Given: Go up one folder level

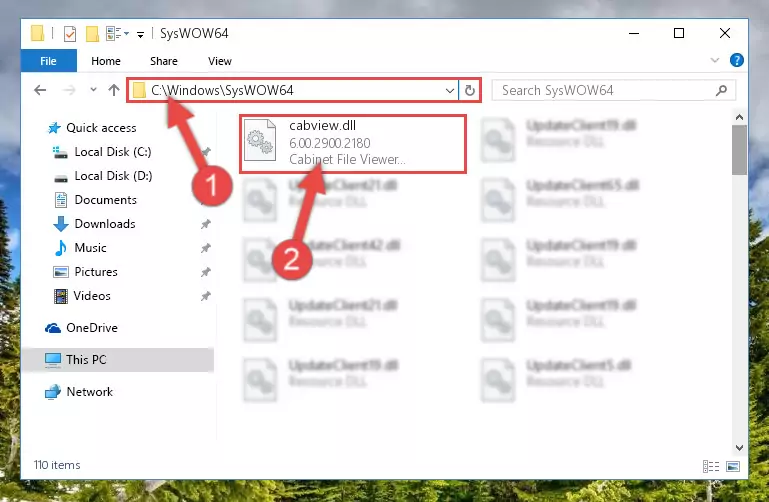Looking at the screenshot, I should pyautogui.click(x=114, y=90).
